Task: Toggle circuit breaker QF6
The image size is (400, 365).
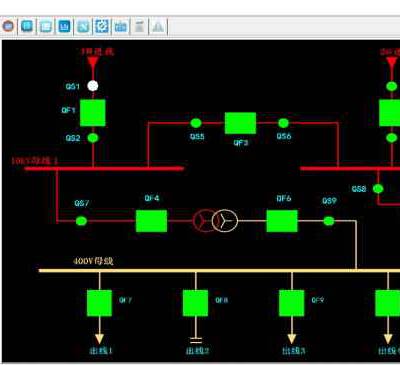Action: tap(282, 221)
